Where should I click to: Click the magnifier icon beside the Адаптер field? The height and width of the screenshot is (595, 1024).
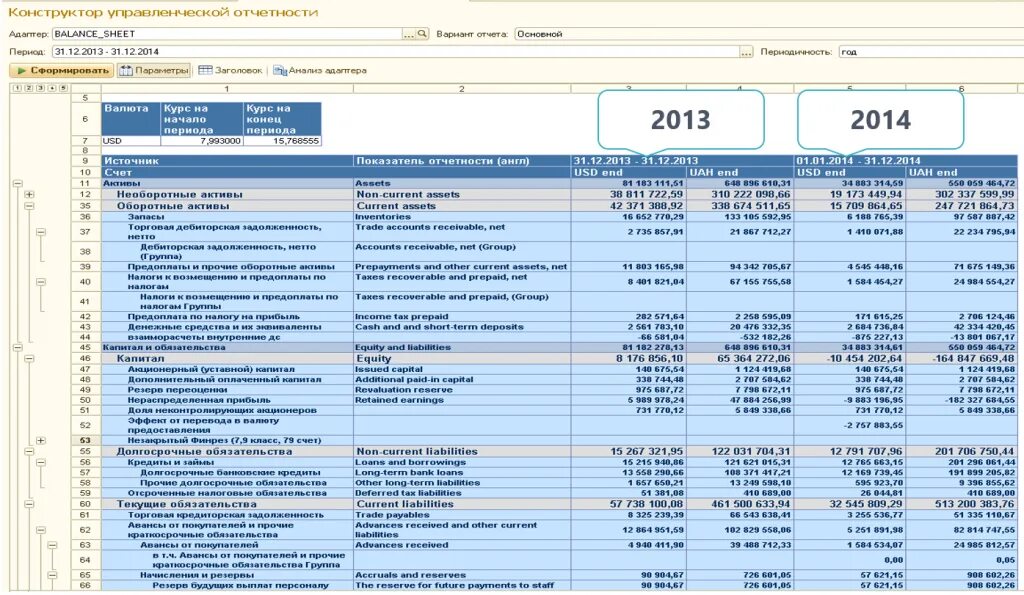pyautogui.click(x=423, y=34)
